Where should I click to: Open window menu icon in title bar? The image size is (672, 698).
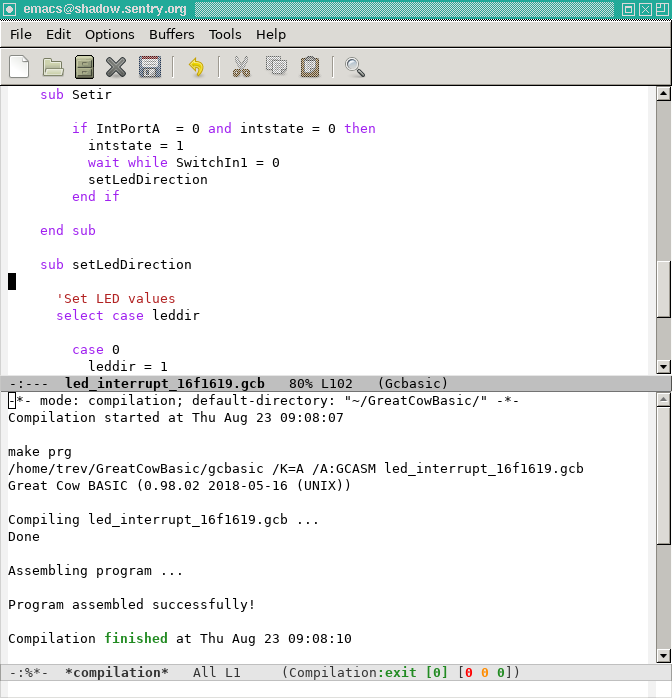point(10,9)
